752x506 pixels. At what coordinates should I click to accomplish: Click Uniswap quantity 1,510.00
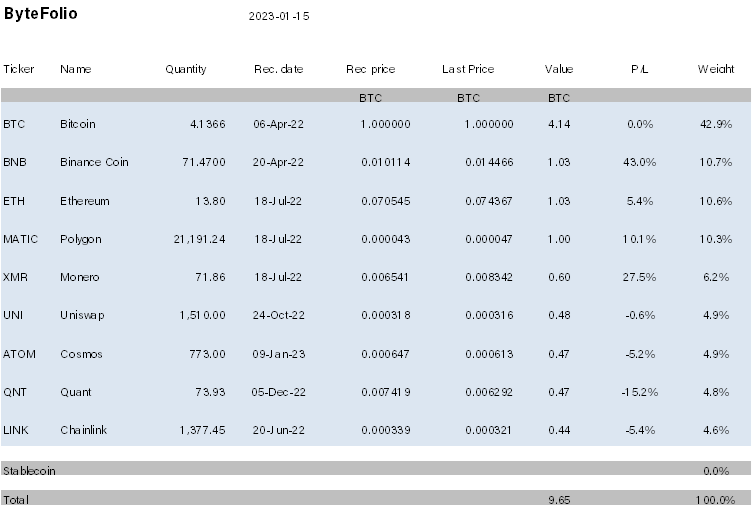coord(202,315)
